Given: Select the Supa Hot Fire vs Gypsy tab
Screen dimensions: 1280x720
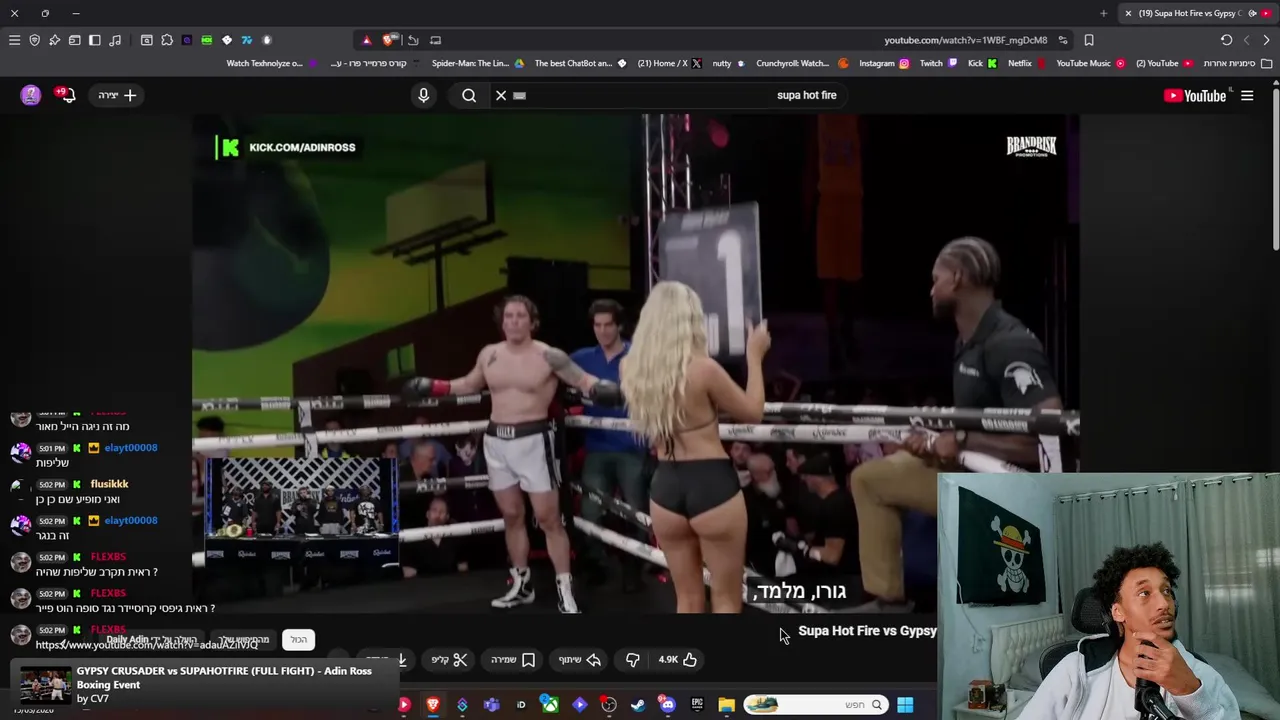Looking at the screenshot, I should coord(1195,13).
